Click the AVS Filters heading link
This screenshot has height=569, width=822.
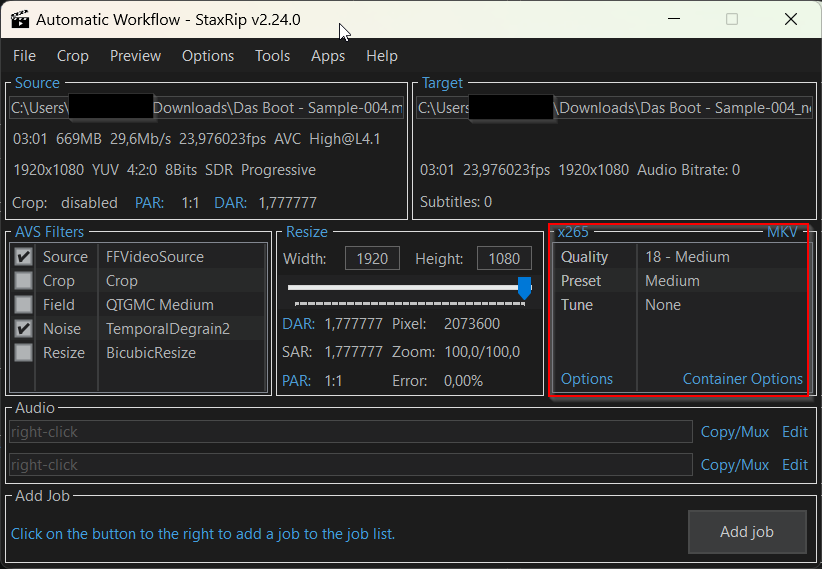[x=49, y=232]
